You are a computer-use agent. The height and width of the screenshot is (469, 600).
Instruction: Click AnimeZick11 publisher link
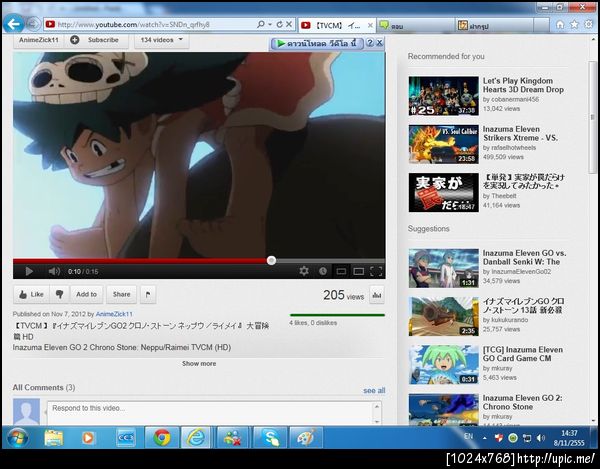coord(114,314)
